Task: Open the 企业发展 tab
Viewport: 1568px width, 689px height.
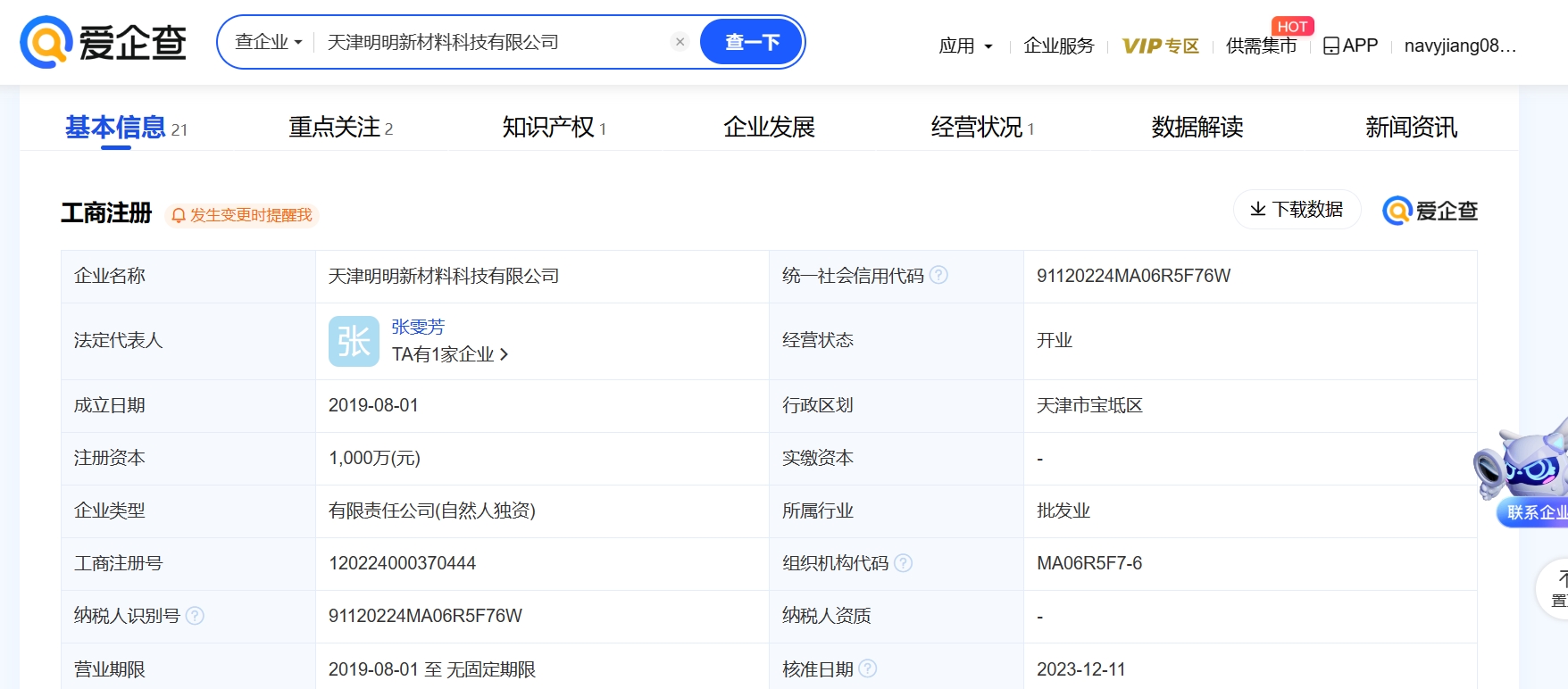Action: point(769,128)
